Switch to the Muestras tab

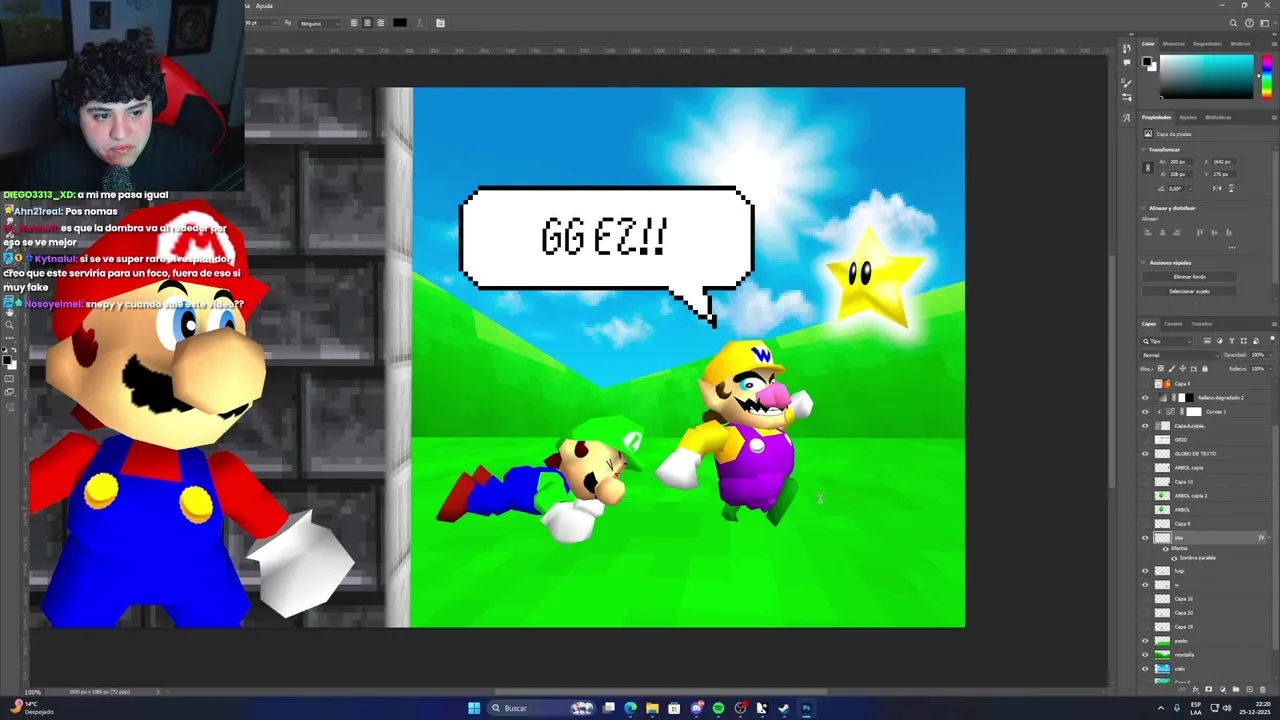pyautogui.click(x=1174, y=44)
